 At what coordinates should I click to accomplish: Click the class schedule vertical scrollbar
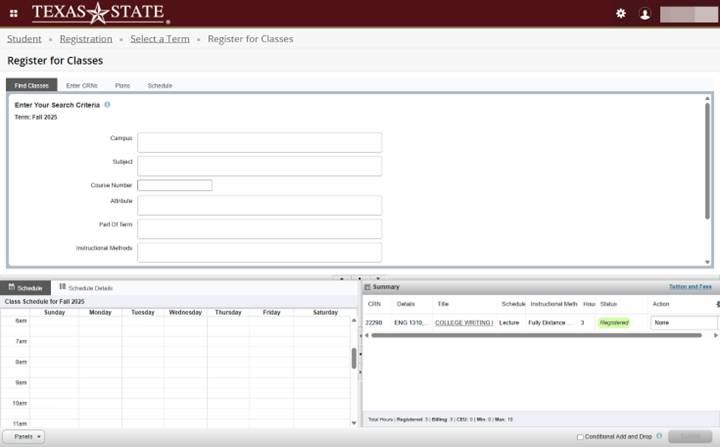click(354, 358)
